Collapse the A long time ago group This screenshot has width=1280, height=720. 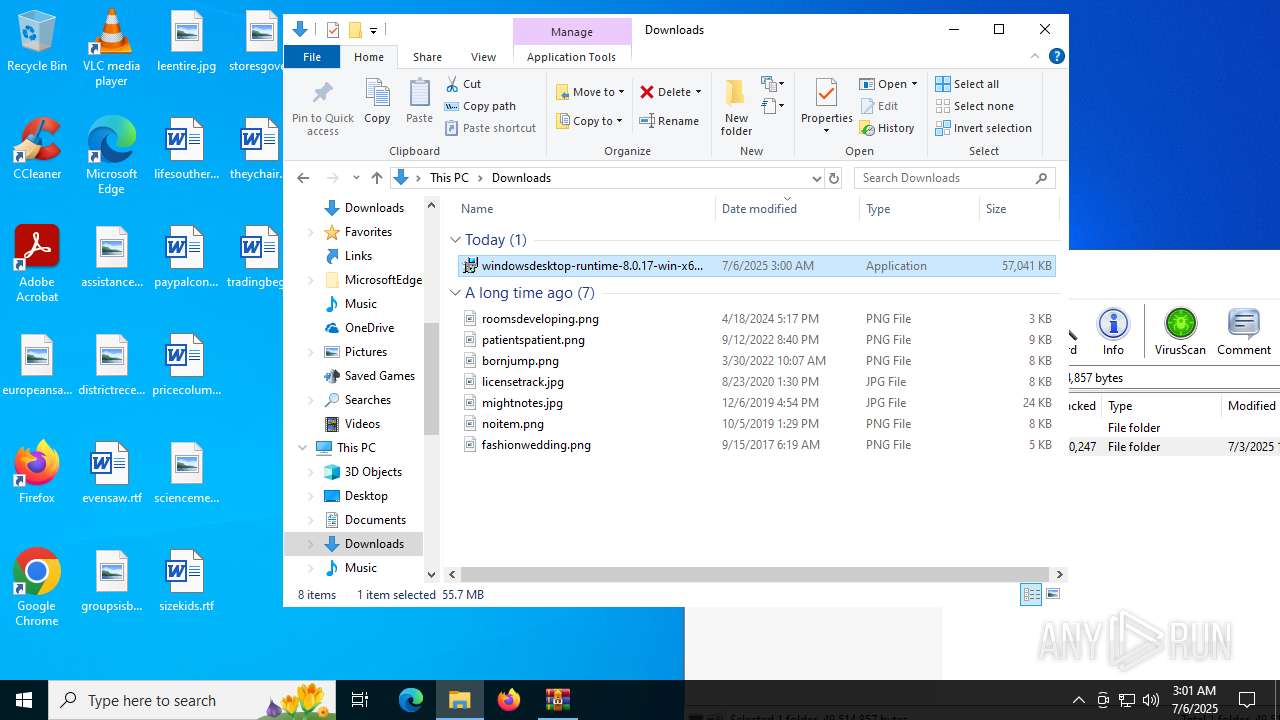455,293
